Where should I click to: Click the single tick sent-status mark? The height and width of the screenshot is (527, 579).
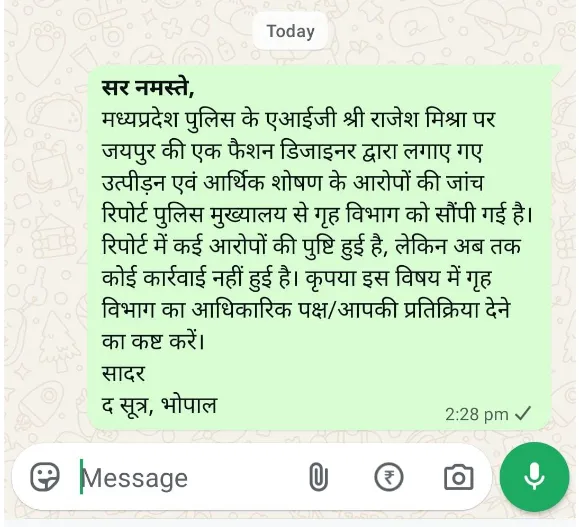(x=523, y=414)
